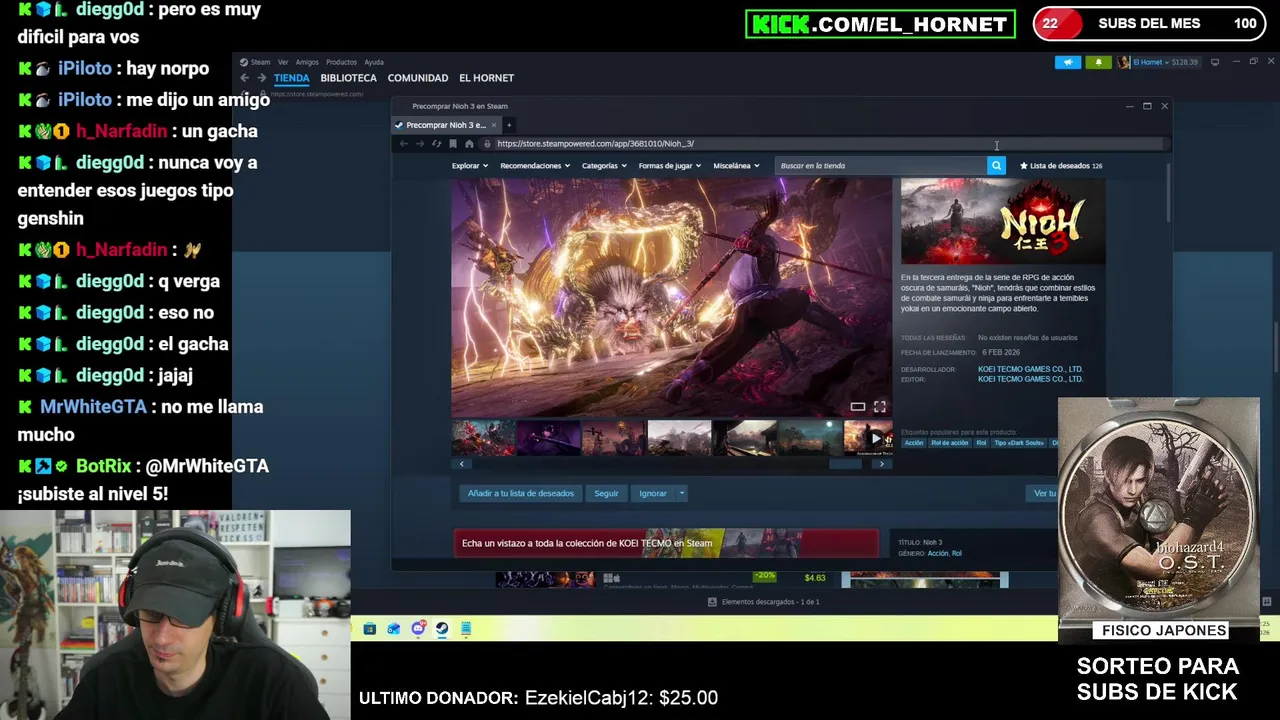Select the first screenshot thumbnail in strip

(x=483, y=438)
